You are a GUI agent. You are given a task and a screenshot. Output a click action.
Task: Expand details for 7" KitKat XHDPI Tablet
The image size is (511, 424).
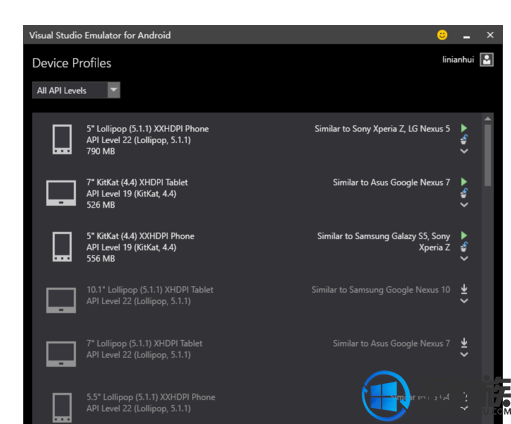click(464, 205)
